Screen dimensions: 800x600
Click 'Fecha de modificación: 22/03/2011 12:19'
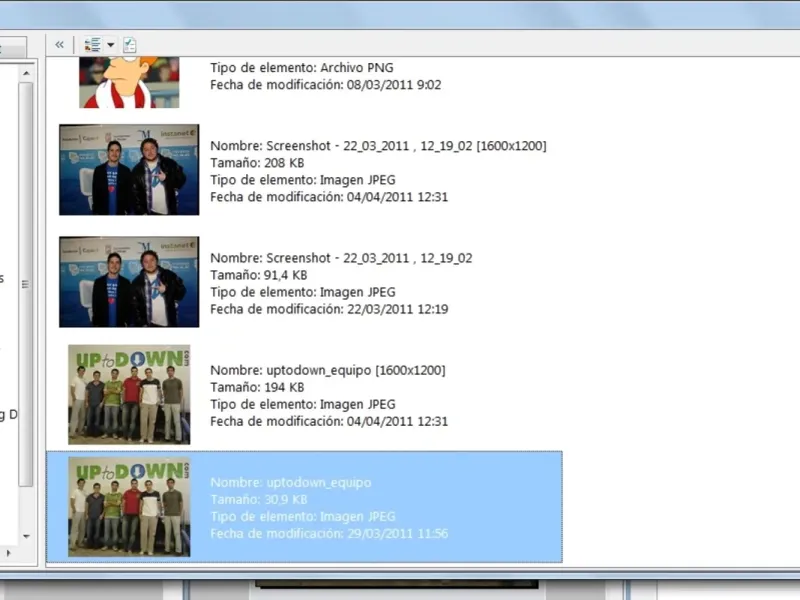(329, 309)
